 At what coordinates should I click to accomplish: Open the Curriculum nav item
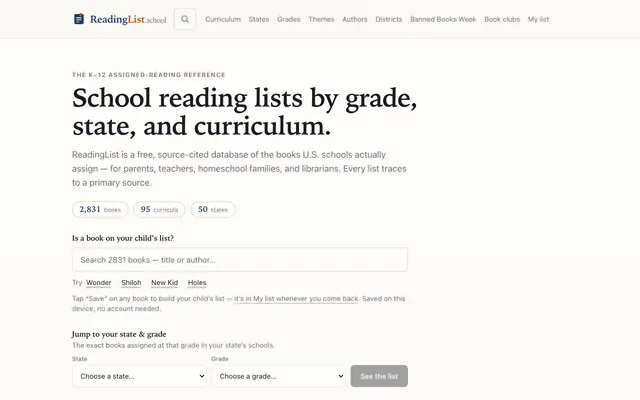tap(223, 19)
